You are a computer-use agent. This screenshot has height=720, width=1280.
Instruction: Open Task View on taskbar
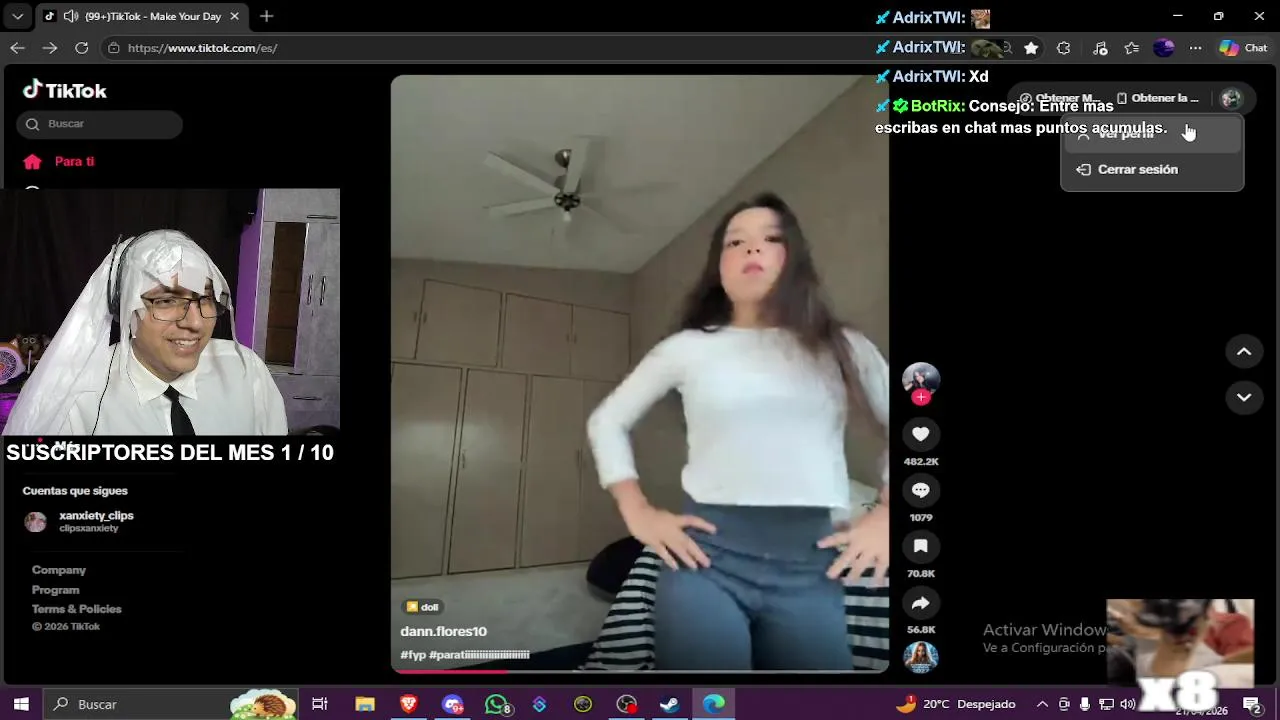320,704
